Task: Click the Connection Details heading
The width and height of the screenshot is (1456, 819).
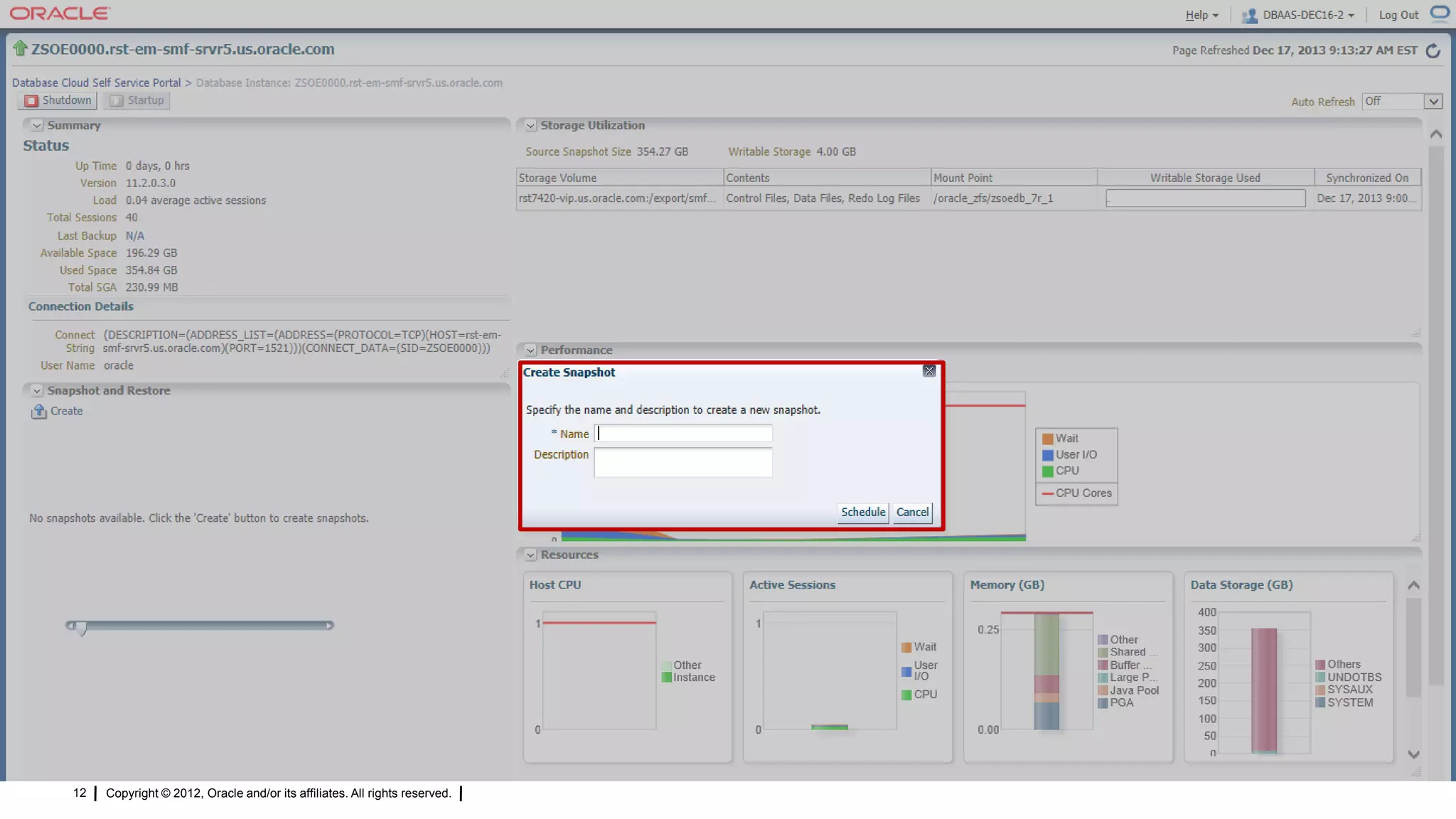Action: click(80, 306)
